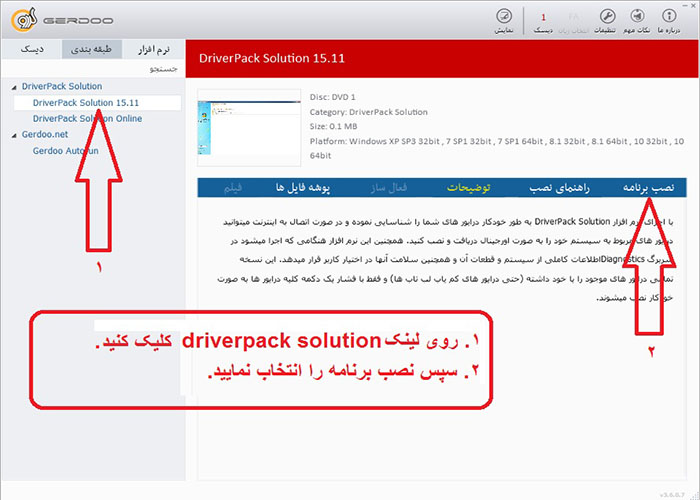Switch to the نرم افزار sidebar tab
Screen dimensions: 700x500
[154, 49]
